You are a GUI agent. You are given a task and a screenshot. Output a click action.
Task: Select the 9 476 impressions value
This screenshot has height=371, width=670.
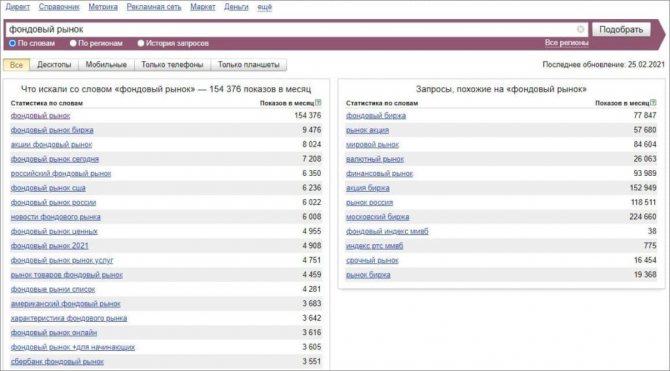[311, 130]
